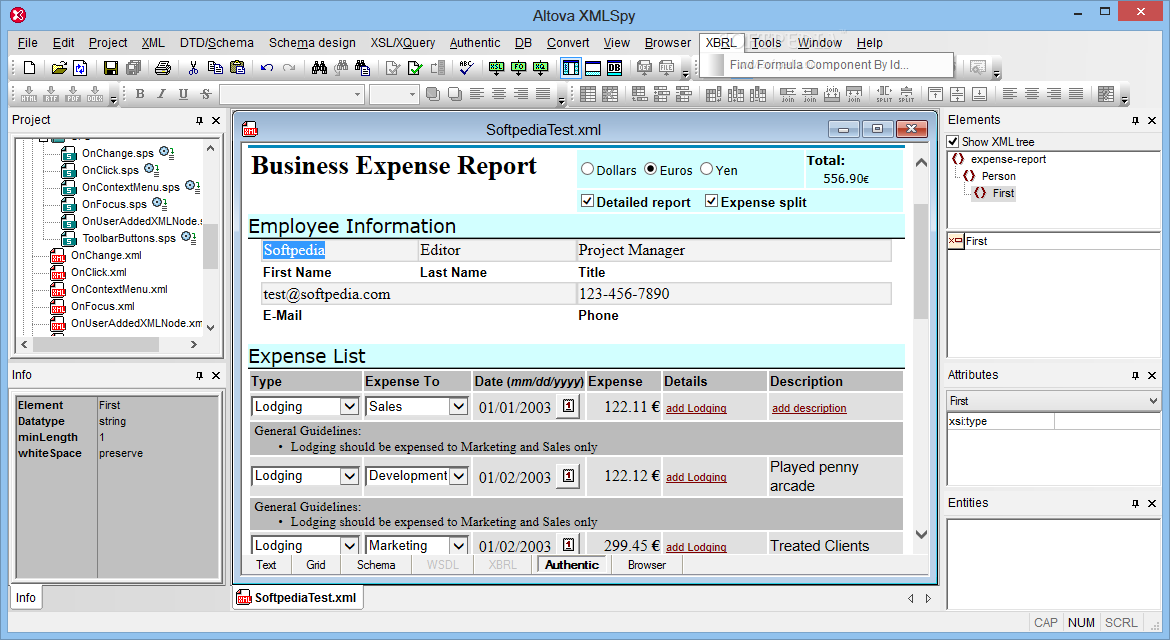
Task: Open the Marketing Expense To dropdown
Action: click(x=458, y=546)
